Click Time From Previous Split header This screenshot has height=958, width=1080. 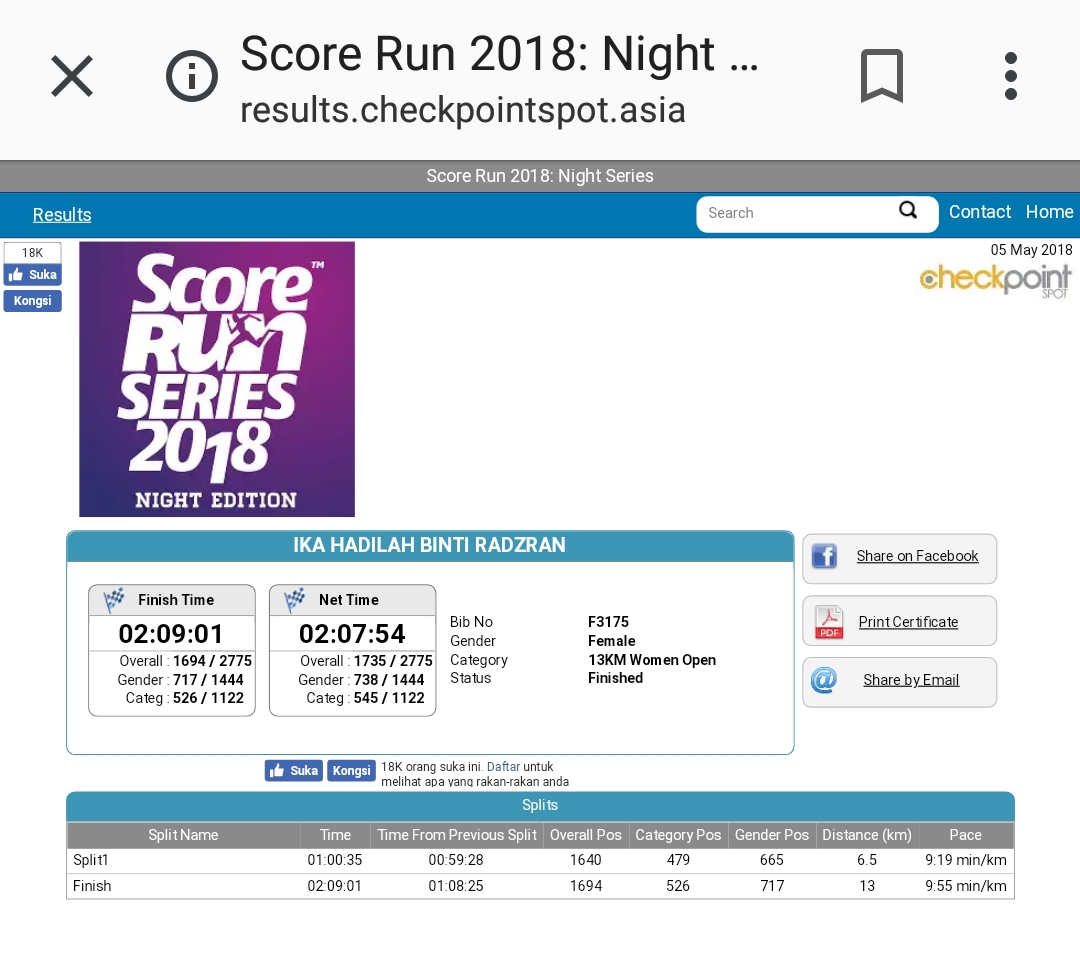pos(457,835)
